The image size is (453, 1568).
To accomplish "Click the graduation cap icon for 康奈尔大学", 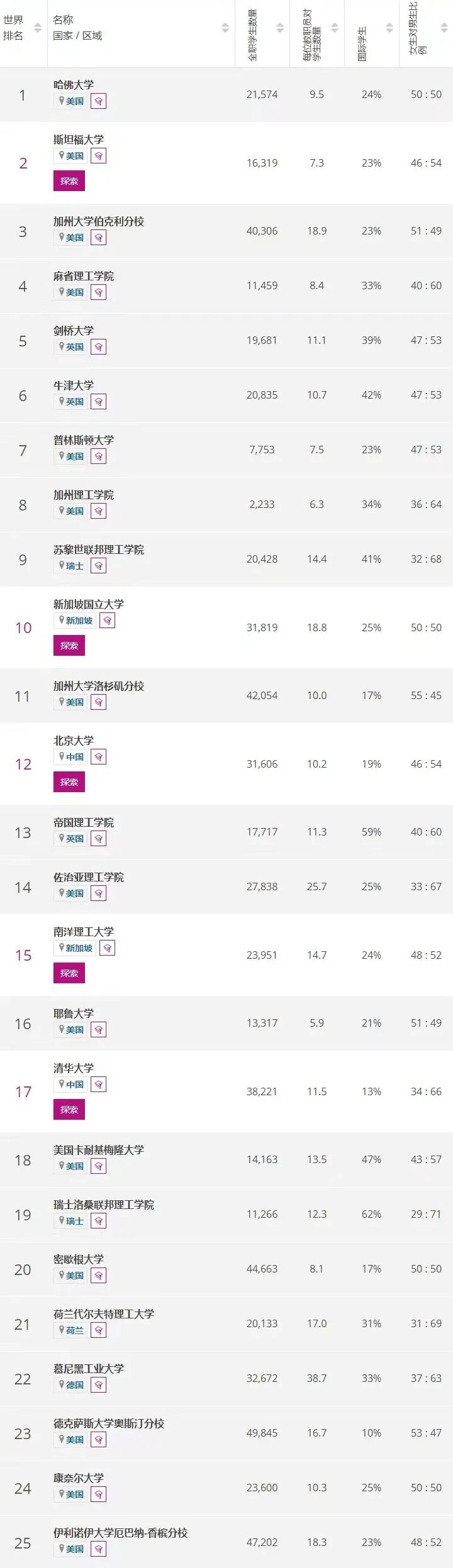I will [98, 1494].
